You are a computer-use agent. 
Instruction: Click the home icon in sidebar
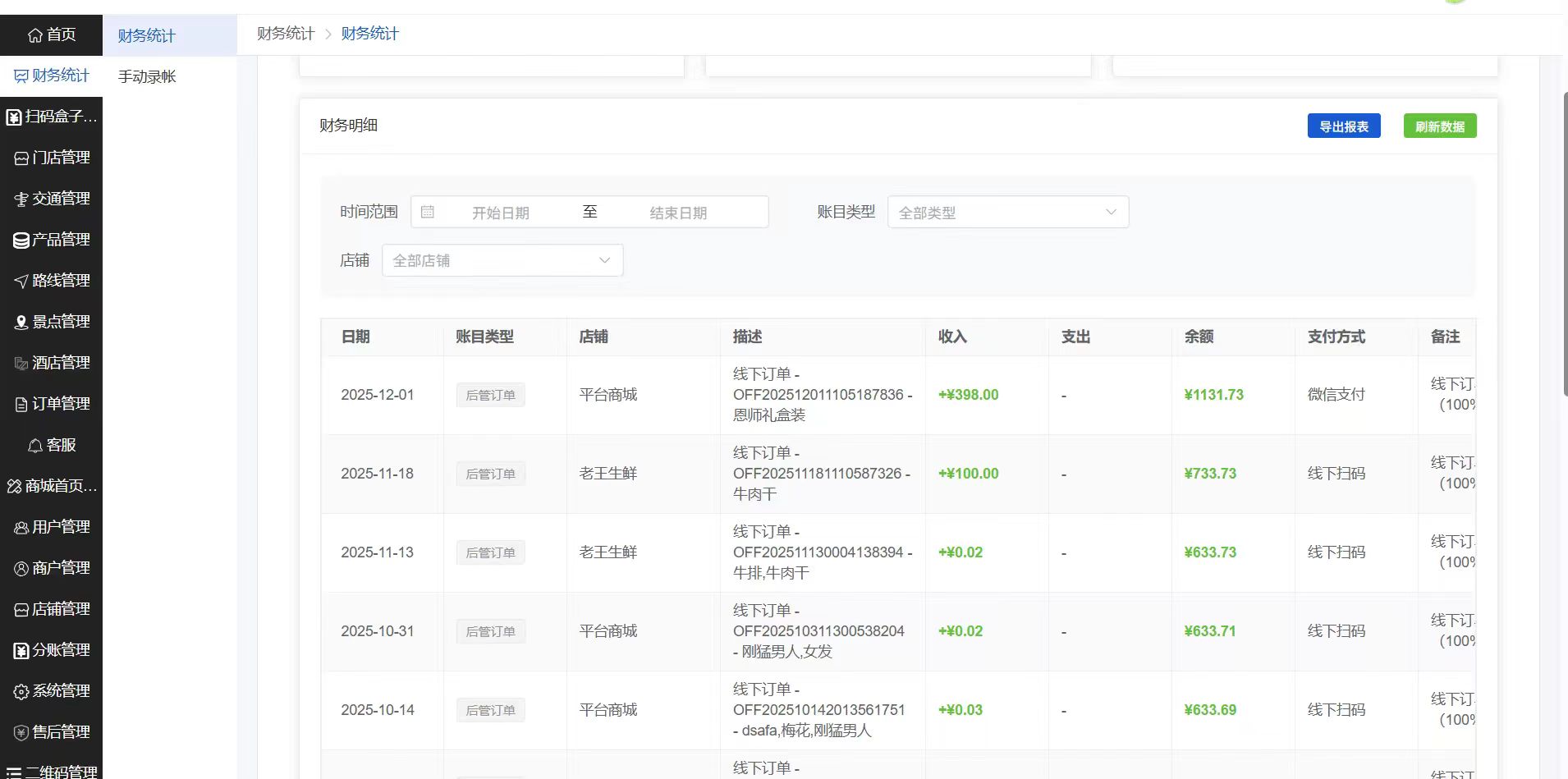tap(35, 34)
